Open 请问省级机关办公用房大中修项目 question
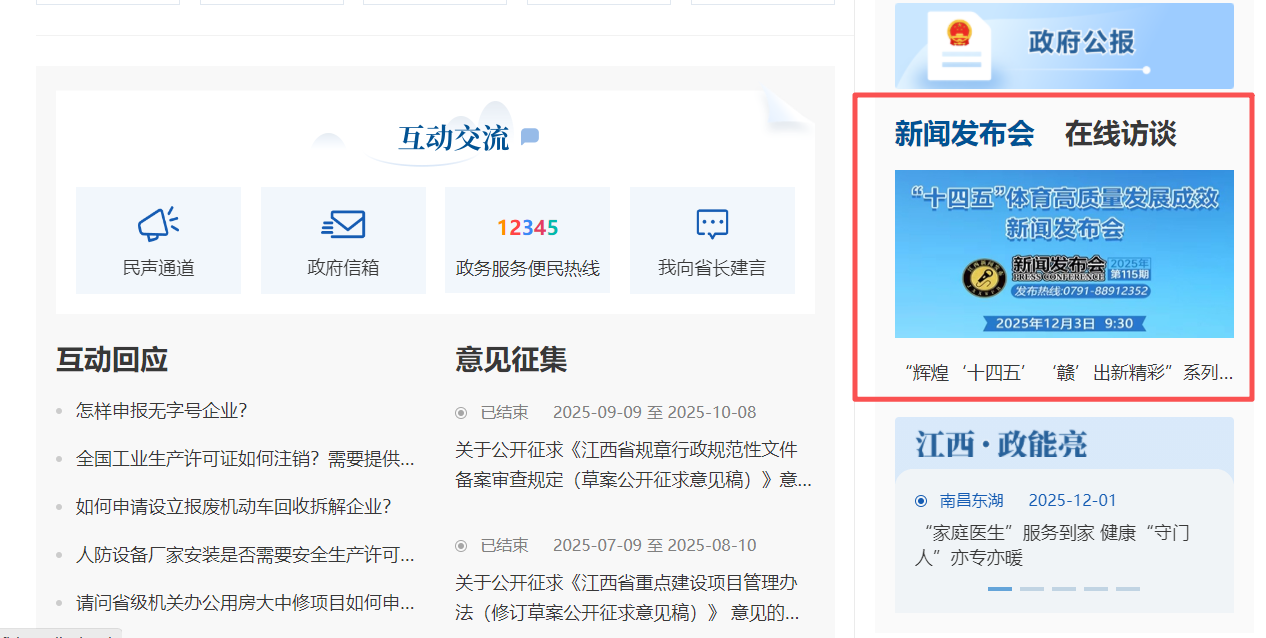This screenshot has width=1266, height=638. point(245,602)
